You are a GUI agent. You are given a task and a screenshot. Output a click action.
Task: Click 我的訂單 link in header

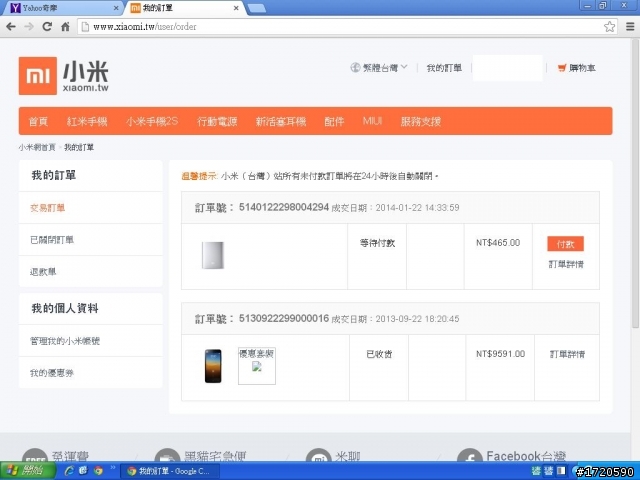point(444,68)
